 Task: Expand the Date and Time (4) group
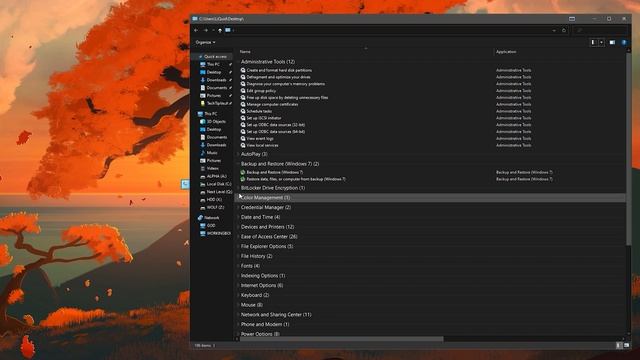coord(260,217)
